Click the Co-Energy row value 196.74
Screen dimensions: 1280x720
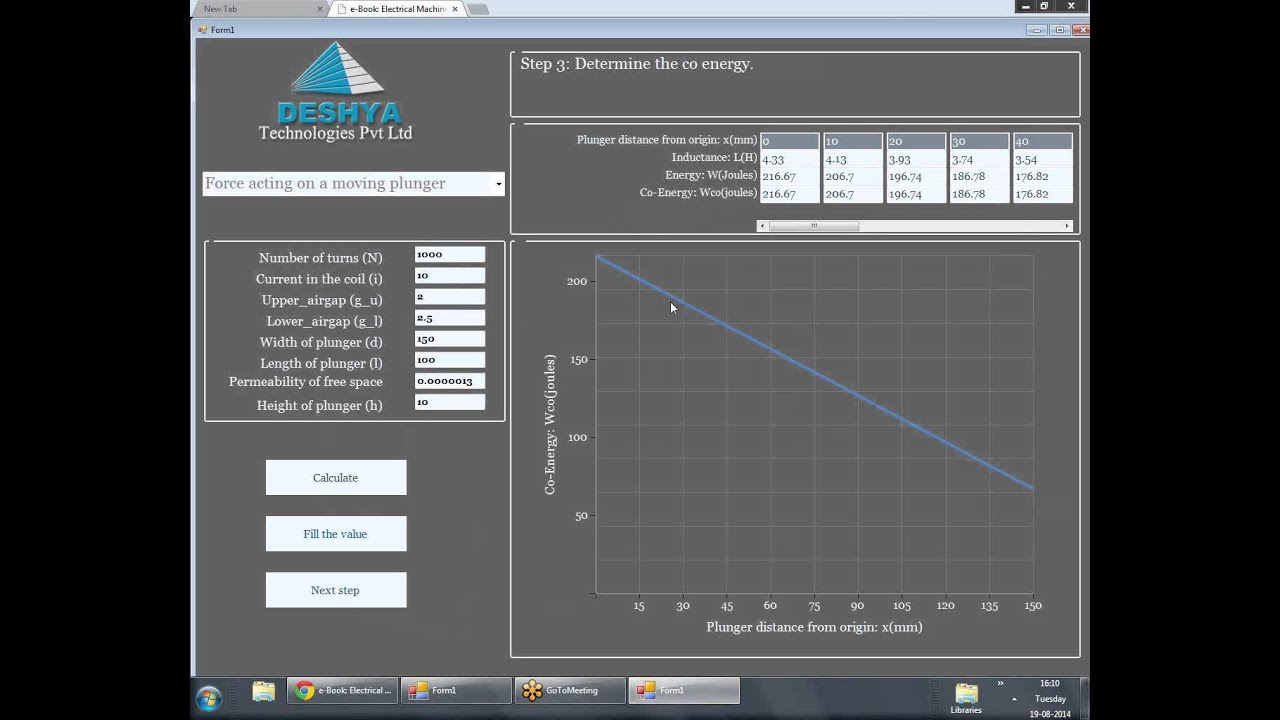(916, 194)
